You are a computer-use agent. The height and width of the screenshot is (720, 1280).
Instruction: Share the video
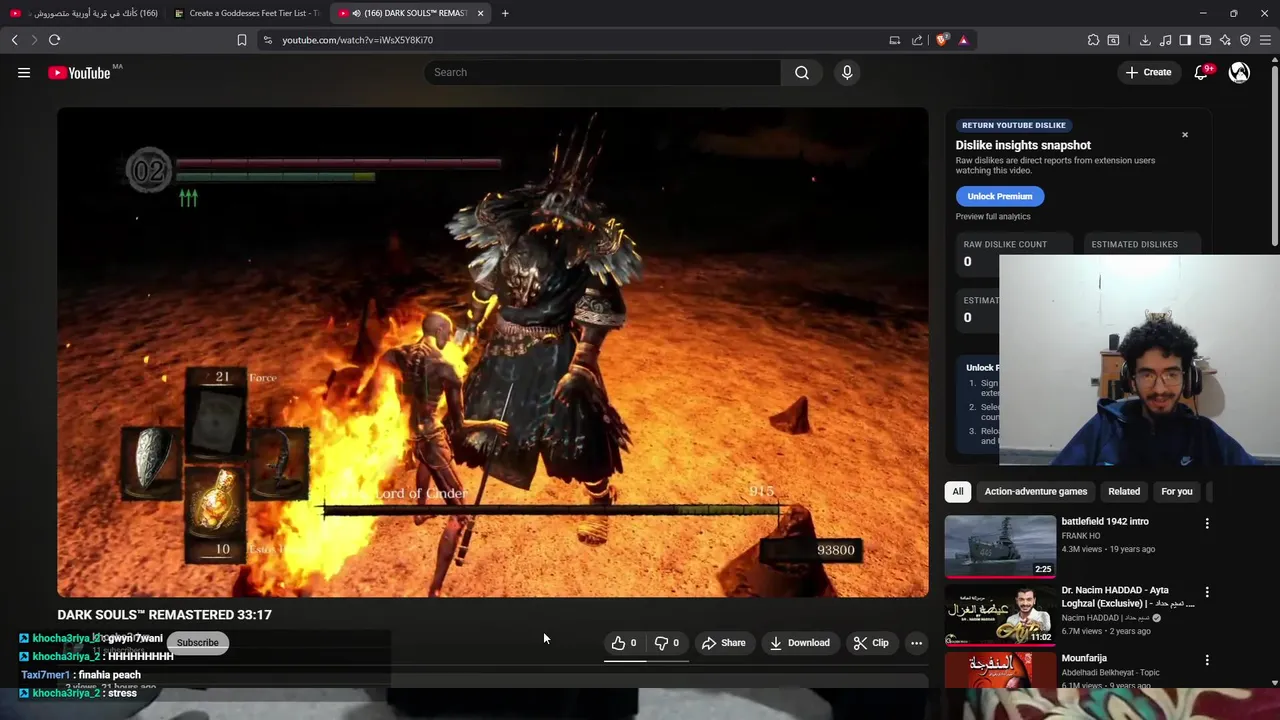pyautogui.click(x=723, y=643)
